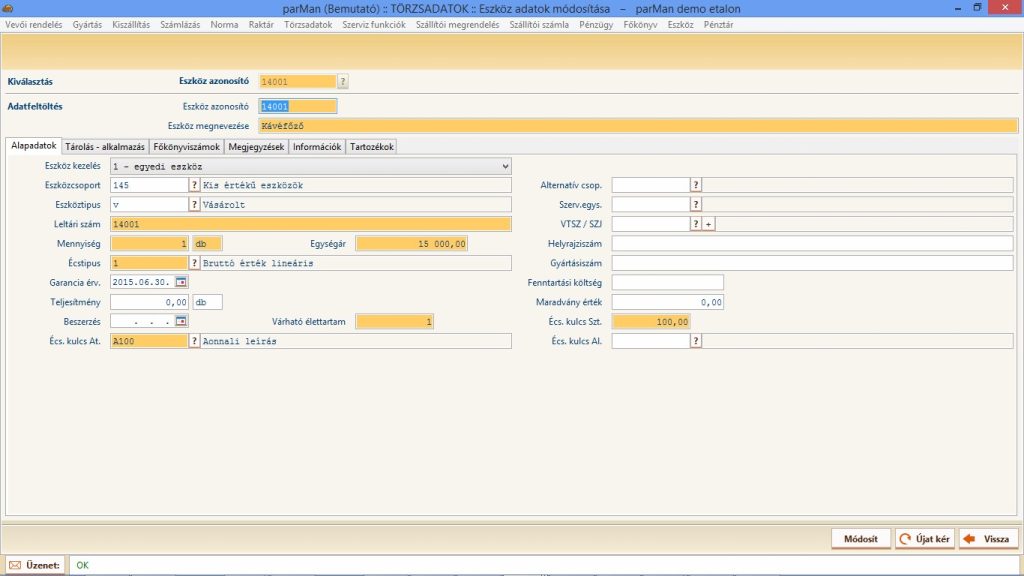Open the Vevői rendelés menu
This screenshot has width=1024, height=576.
[x=34, y=25]
